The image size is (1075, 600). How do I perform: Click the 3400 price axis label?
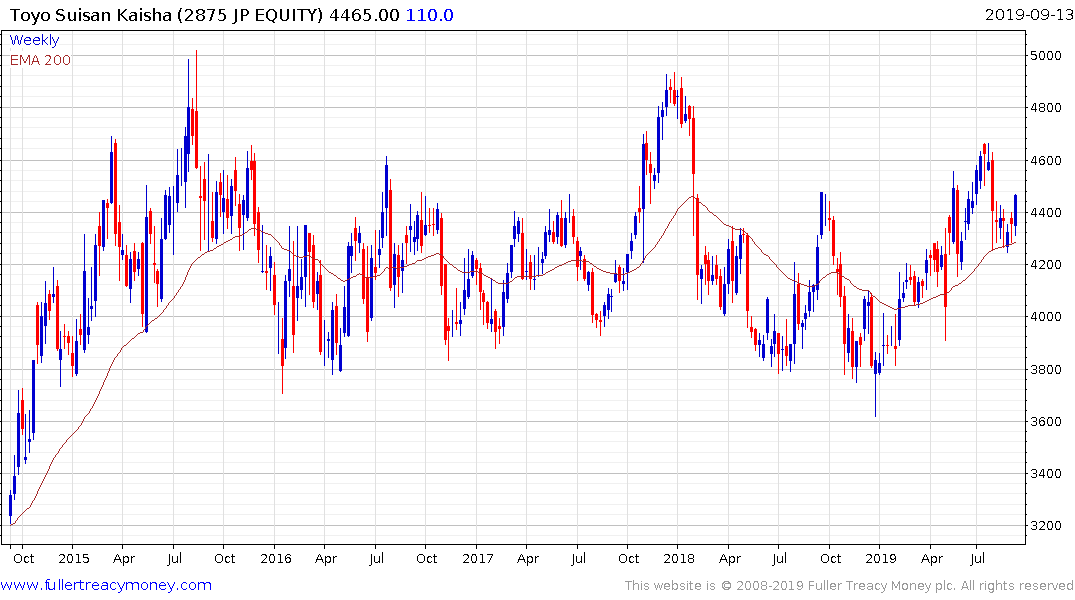coord(1046,474)
